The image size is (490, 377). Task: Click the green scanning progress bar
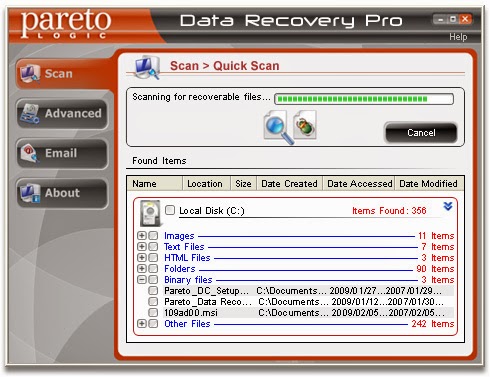point(364,99)
